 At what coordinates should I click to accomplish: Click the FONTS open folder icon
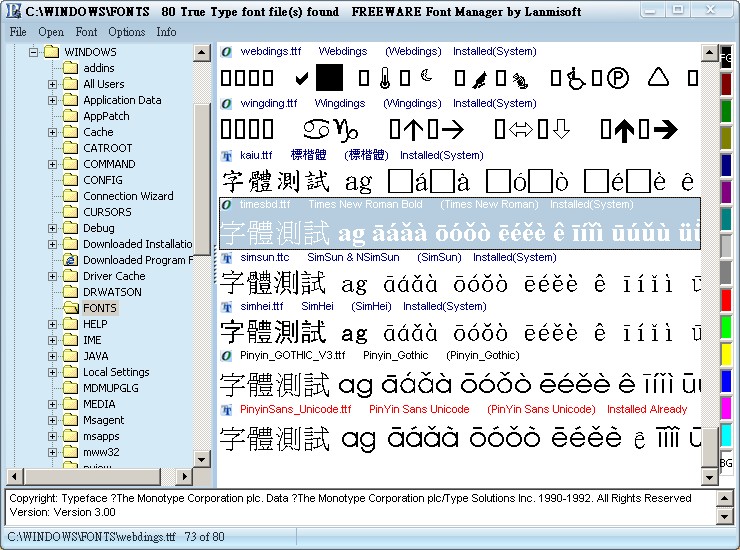click(x=71, y=308)
